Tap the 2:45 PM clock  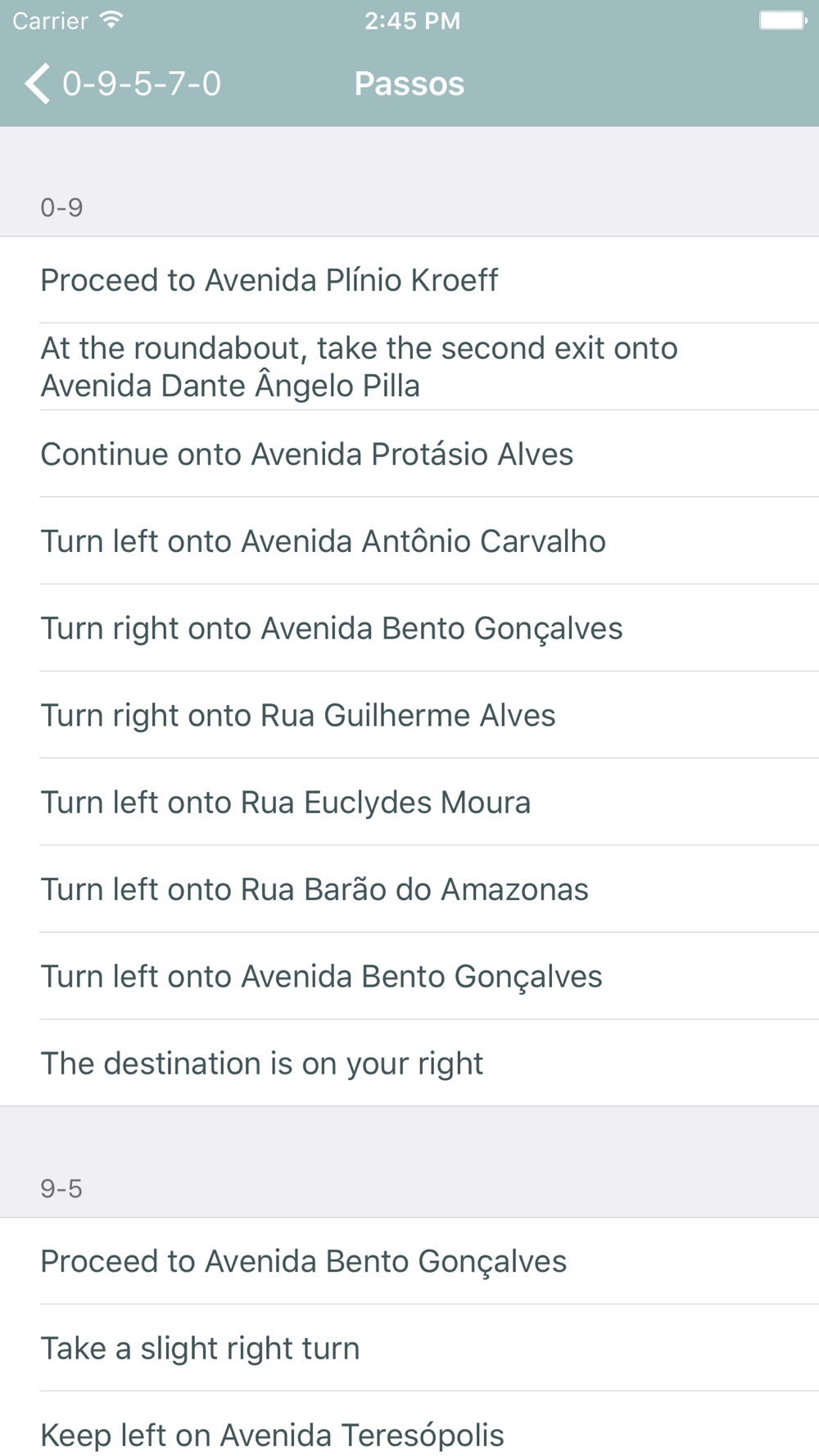(x=412, y=20)
